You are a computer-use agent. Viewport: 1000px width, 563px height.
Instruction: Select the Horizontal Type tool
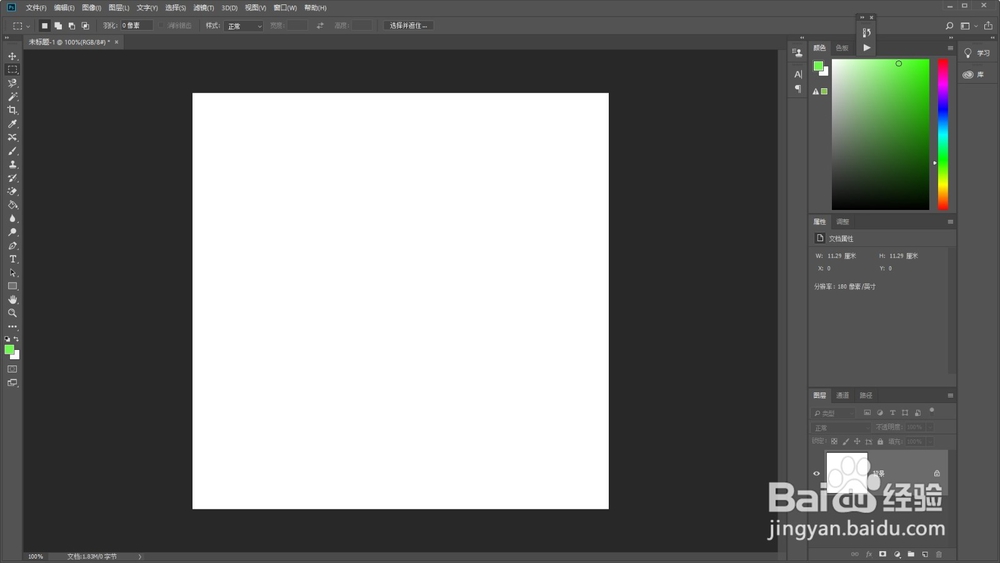tap(12, 259)
